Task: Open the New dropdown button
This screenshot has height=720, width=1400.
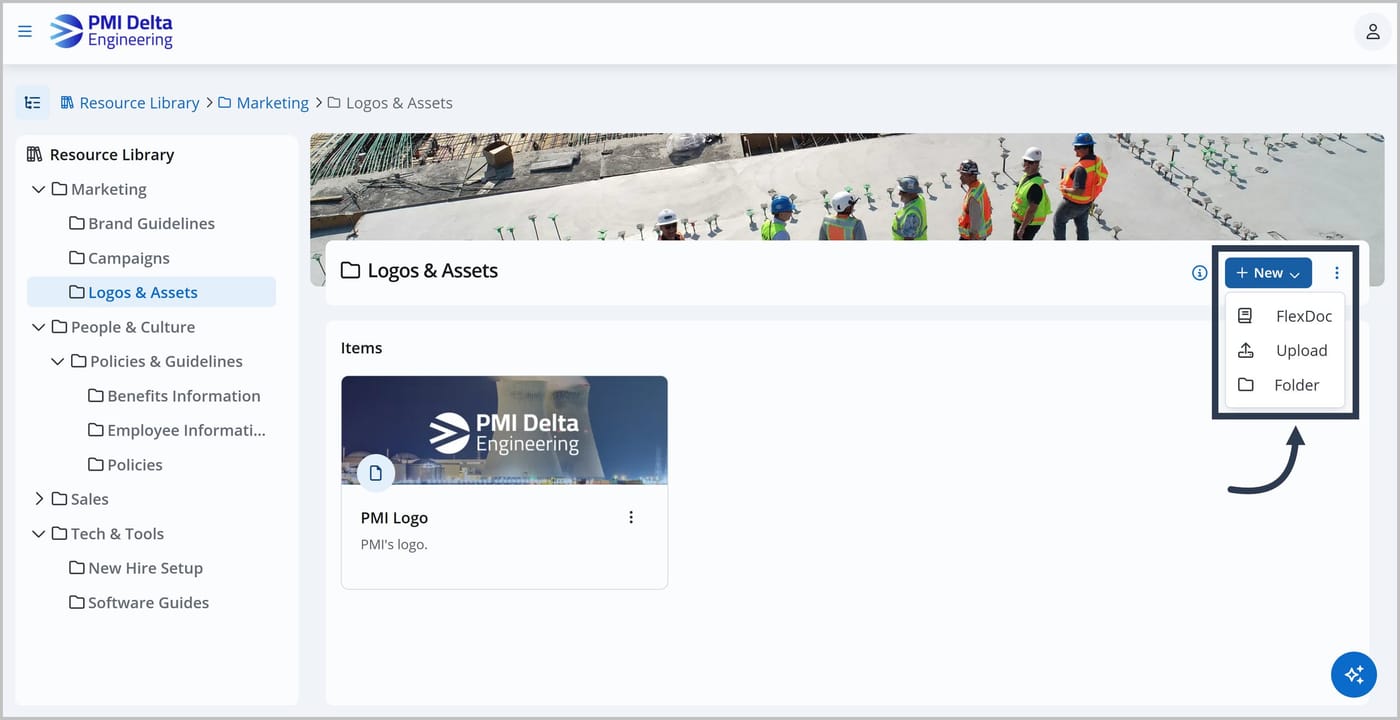Action: coord(1268,273)
